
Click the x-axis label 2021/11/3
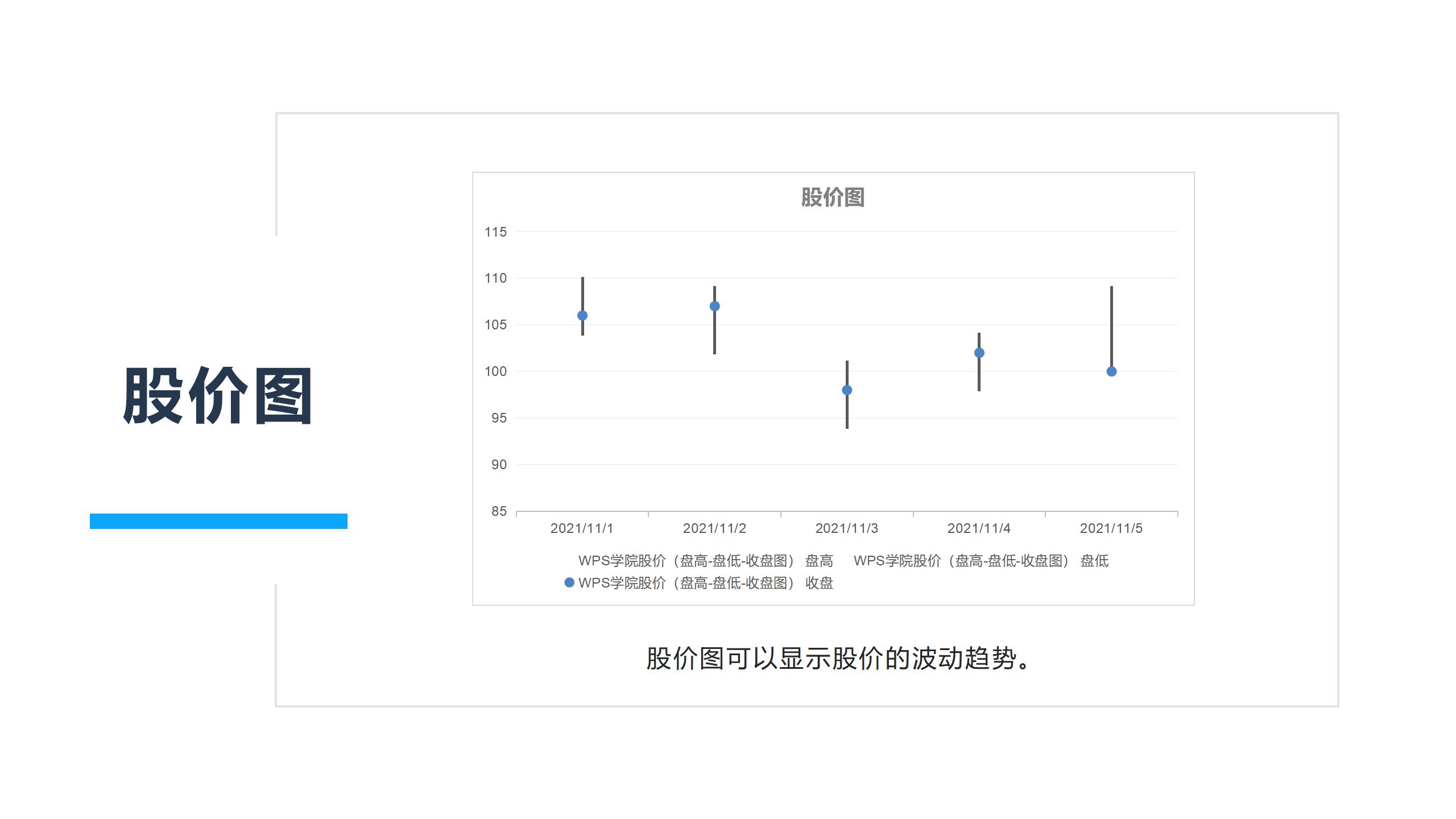click(847, 528)
